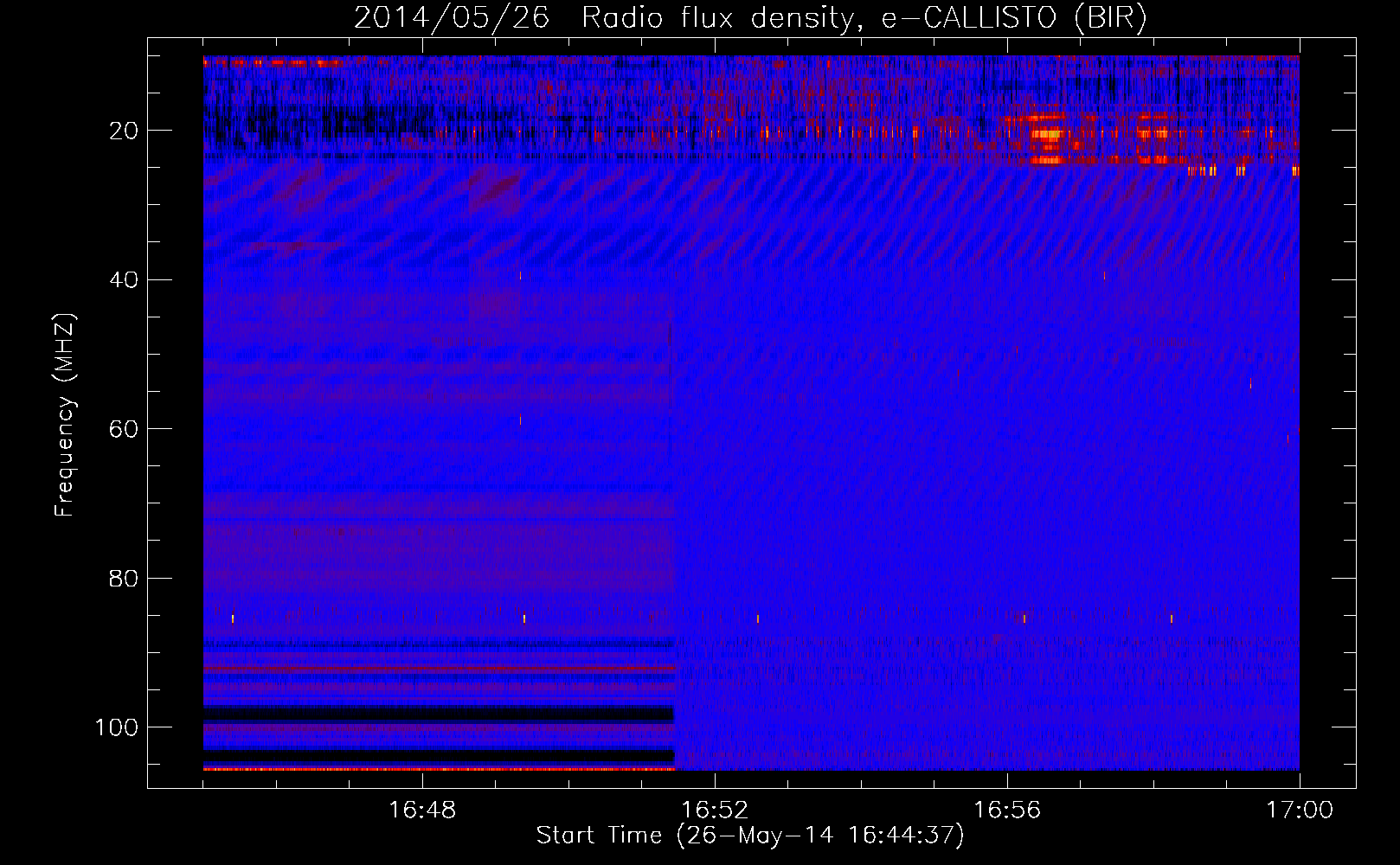This screenshot has height=865, width=1400.
Task: Click the 20 frequency tick label
Action: pyautogui.click(x=125, y=131)
